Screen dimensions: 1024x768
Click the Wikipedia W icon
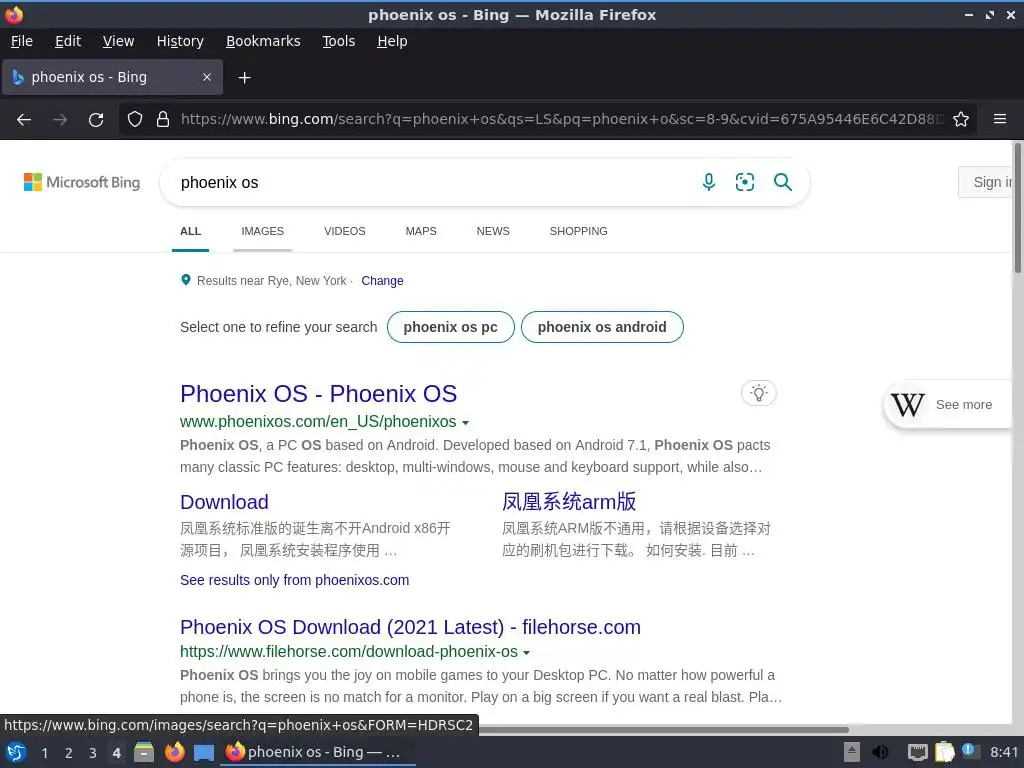point(908,405)
